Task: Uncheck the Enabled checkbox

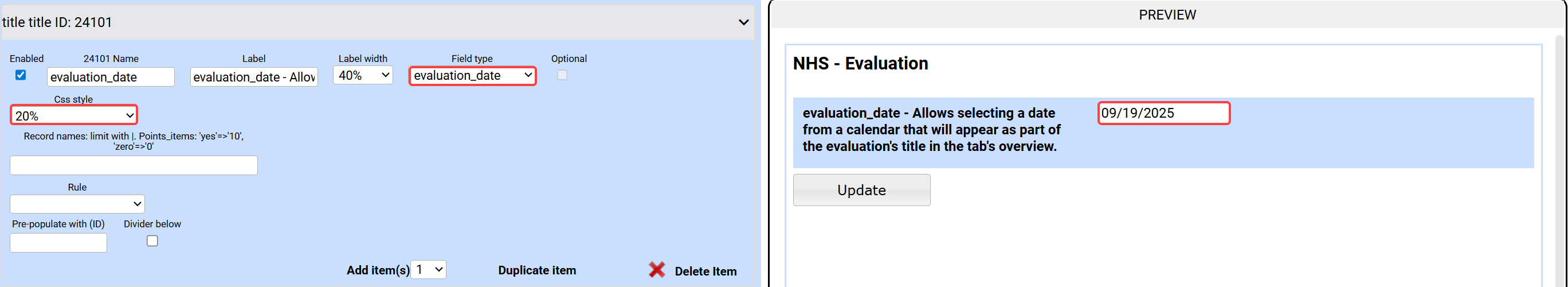Action: (x=21, y=75)
